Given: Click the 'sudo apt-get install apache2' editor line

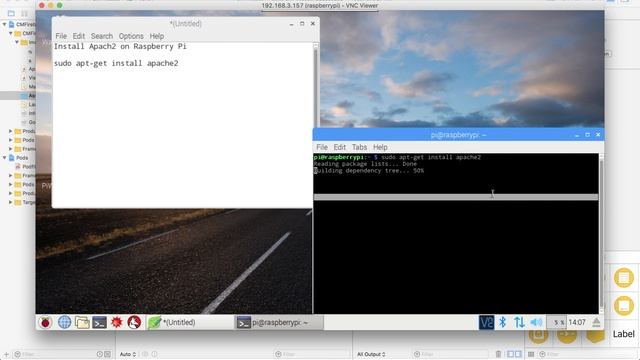Looking at the screenshot, I should [x=116, y=63].
